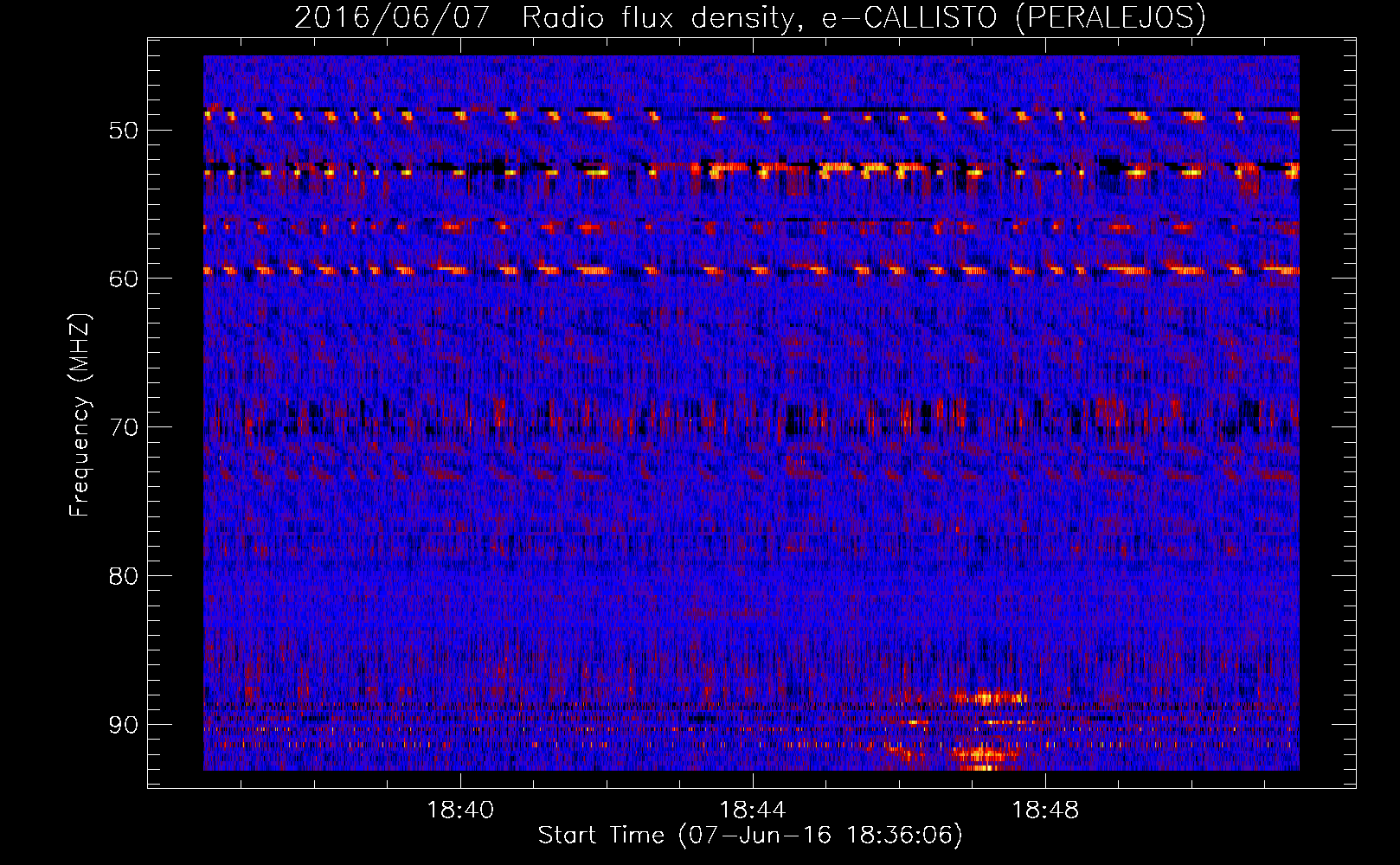Click the 18:48 time axis label
Screen dimensions: 1400x865
1046,810
